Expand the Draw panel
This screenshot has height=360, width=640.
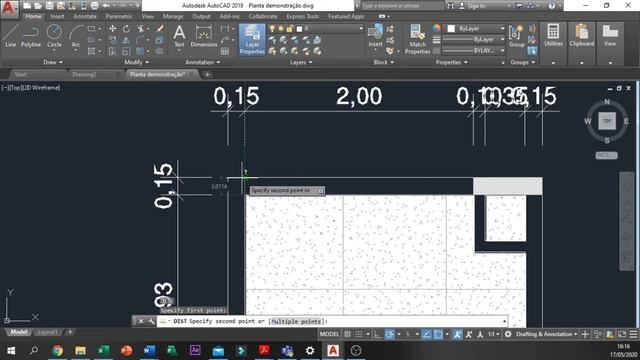pos(53,62)
